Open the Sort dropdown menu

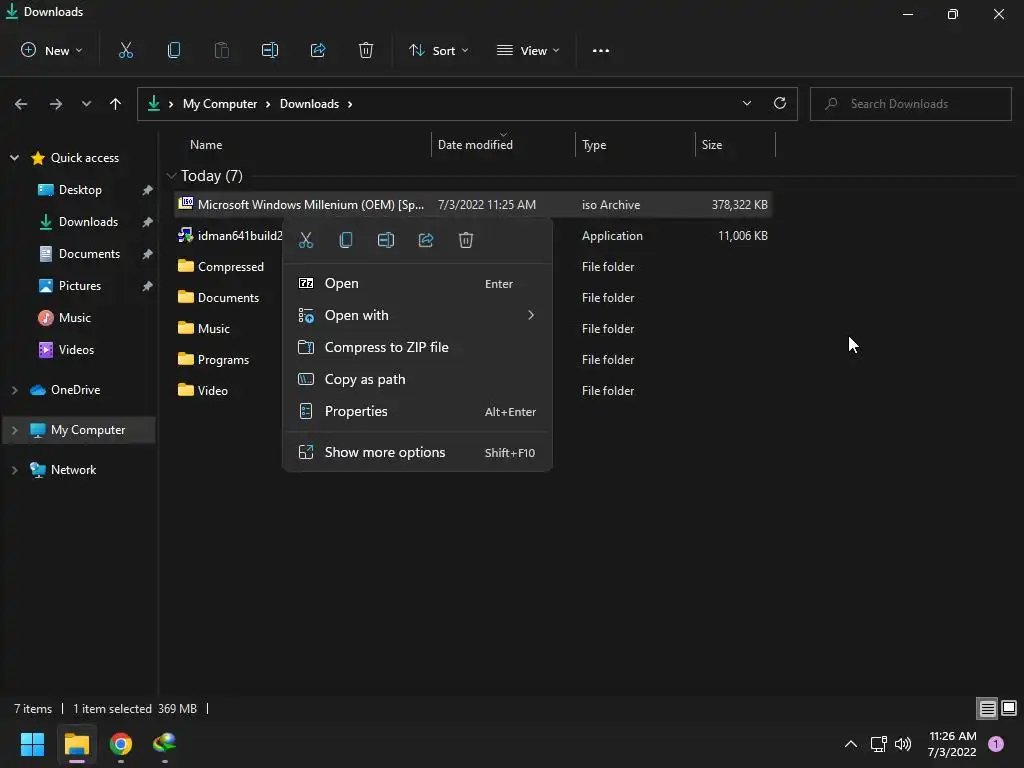439,50
